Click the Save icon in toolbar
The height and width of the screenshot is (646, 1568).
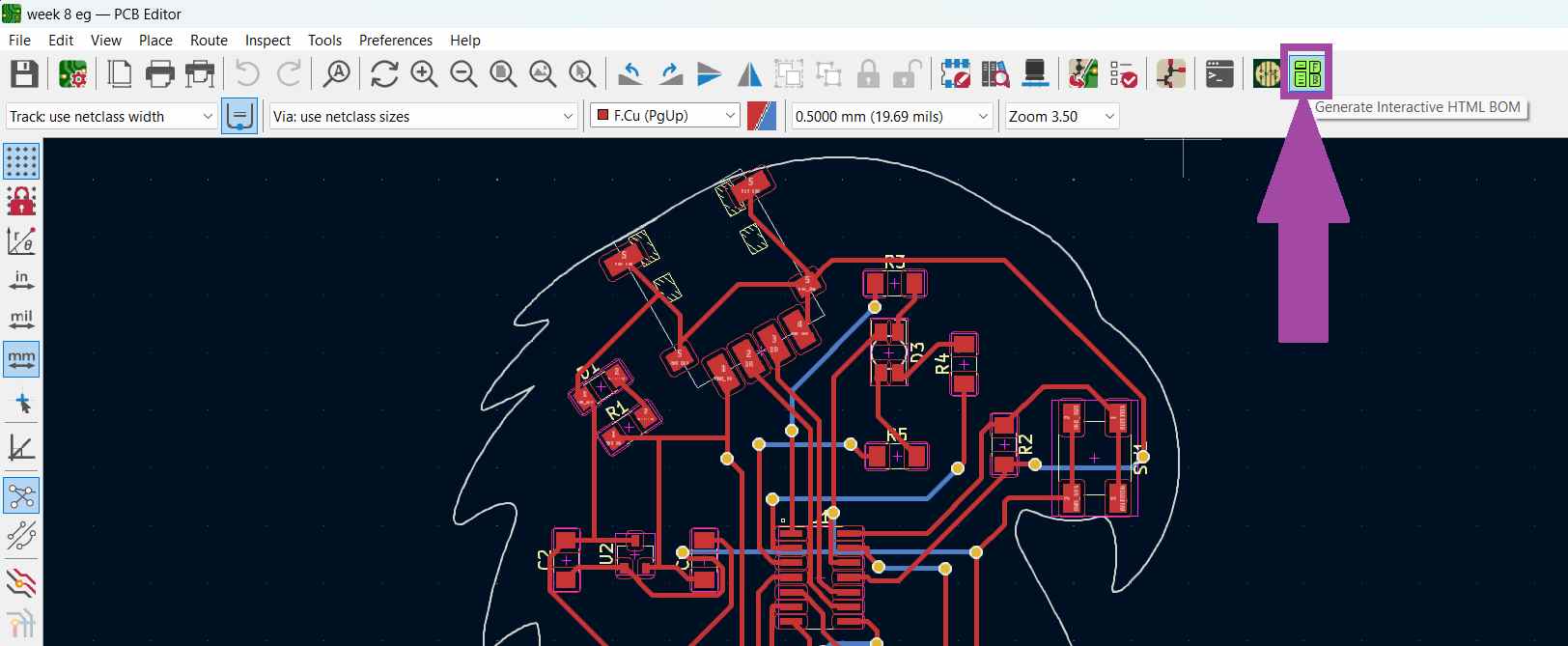click(24, 73)
